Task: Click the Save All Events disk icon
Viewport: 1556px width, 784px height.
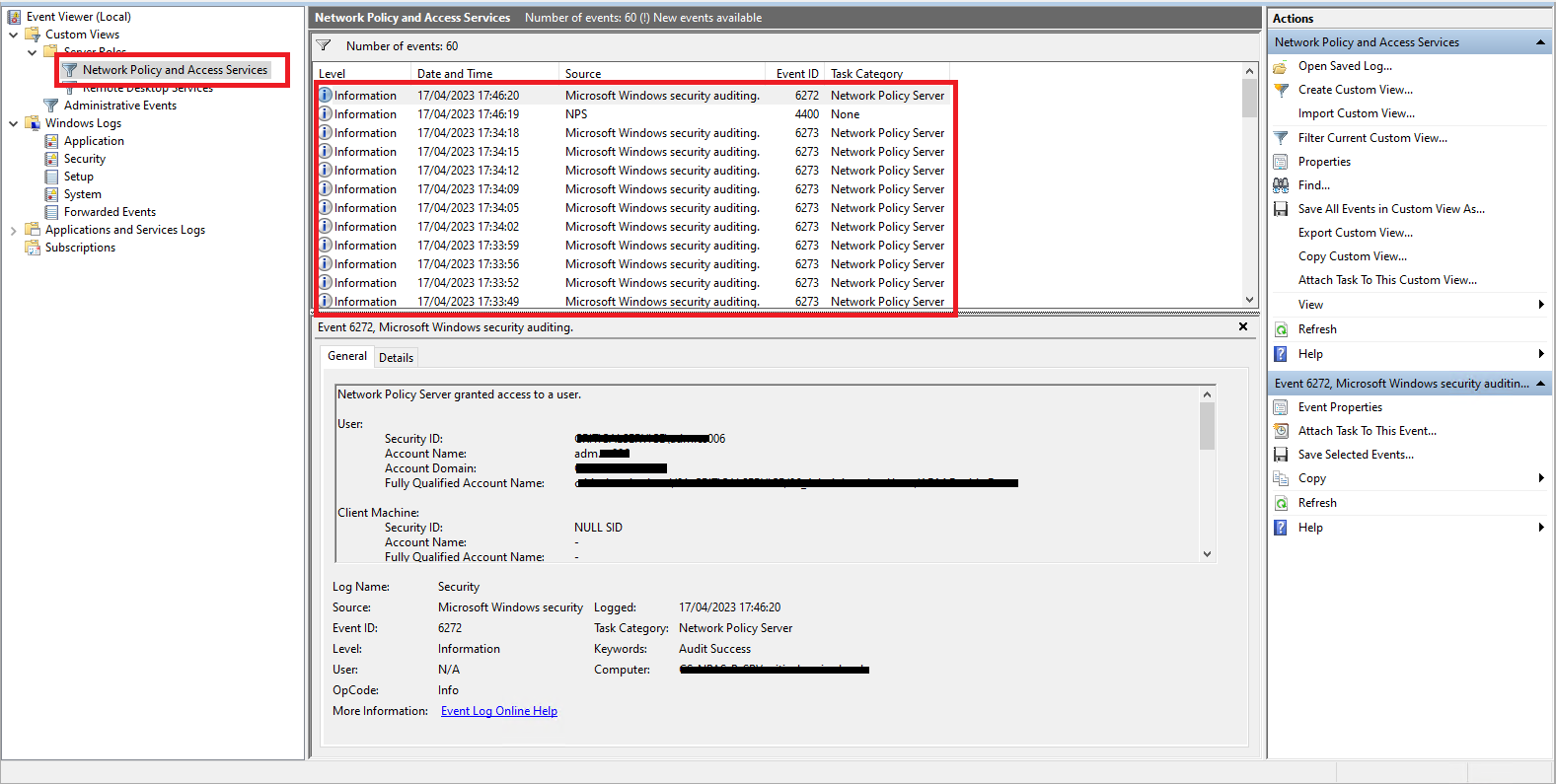Action: pos(1281,209)
